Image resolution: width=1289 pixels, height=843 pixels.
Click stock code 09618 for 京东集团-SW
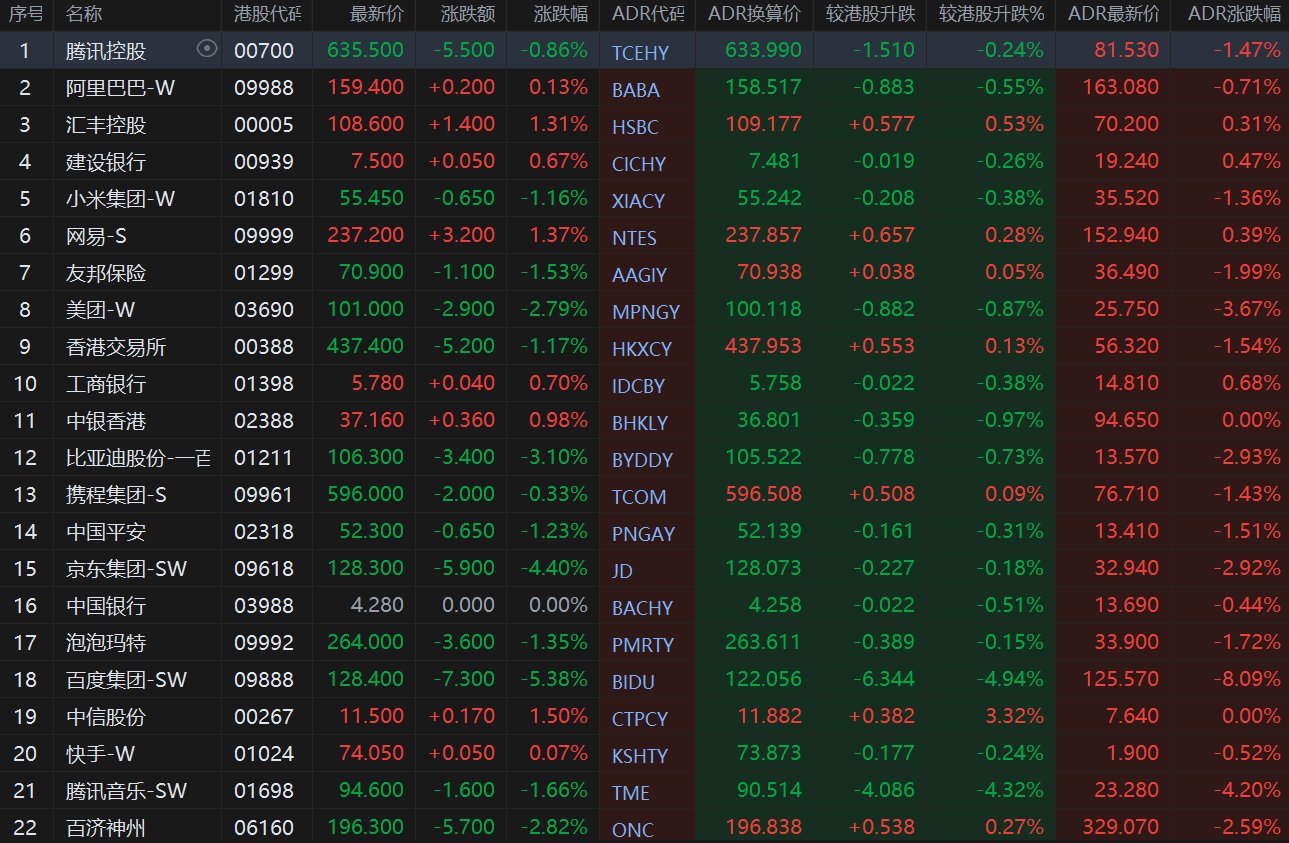pyautogui.click(x=264, y=569)
